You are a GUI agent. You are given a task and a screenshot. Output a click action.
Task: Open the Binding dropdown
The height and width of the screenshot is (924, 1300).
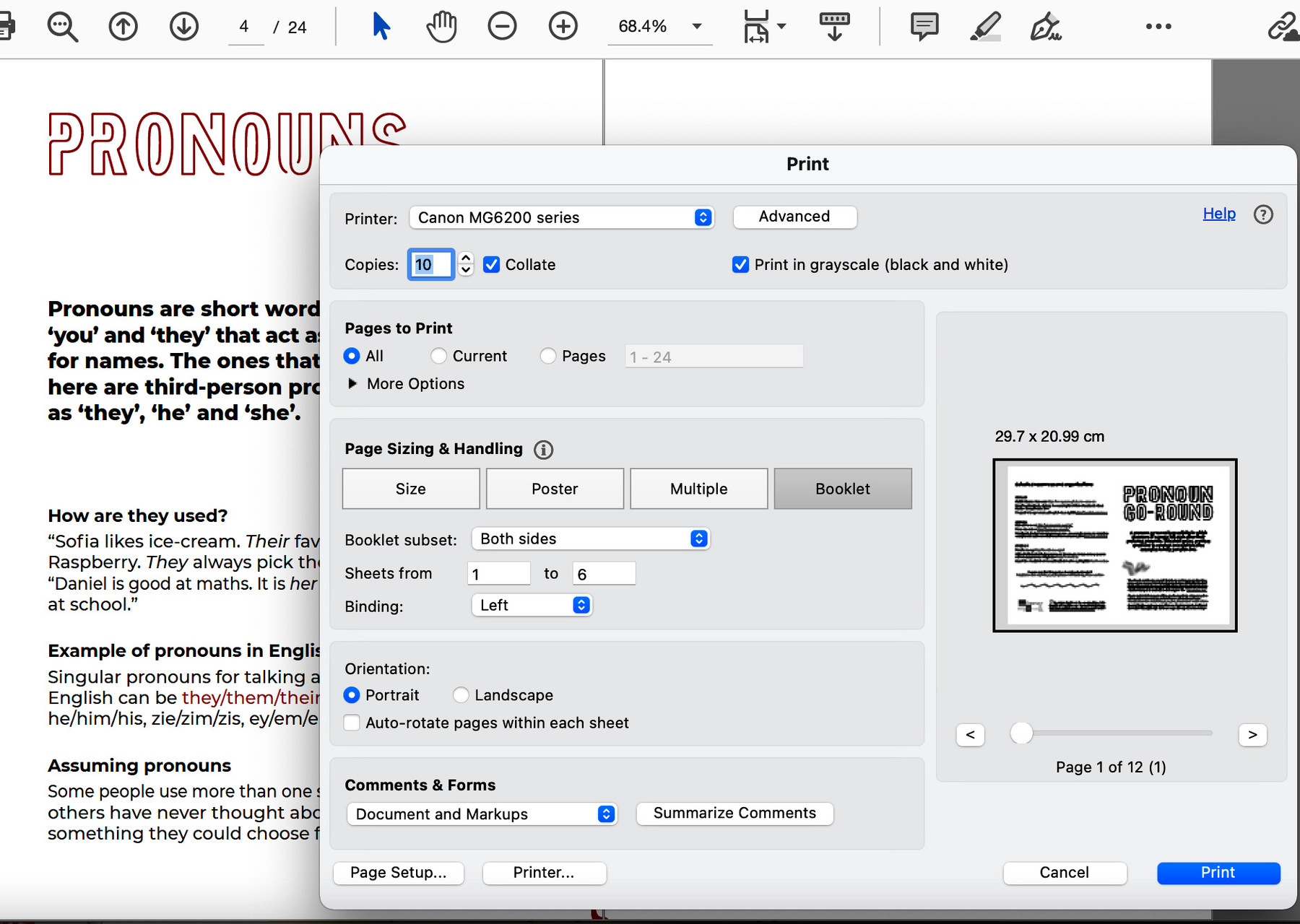point(532,605)
